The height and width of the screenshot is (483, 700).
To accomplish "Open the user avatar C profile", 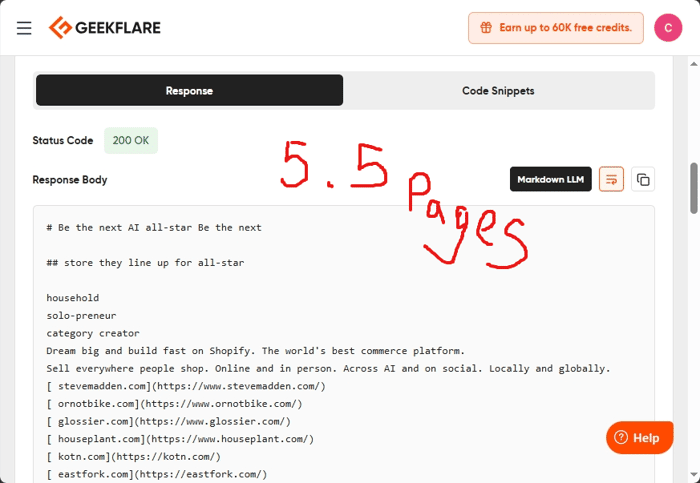I will coord(668,28).
